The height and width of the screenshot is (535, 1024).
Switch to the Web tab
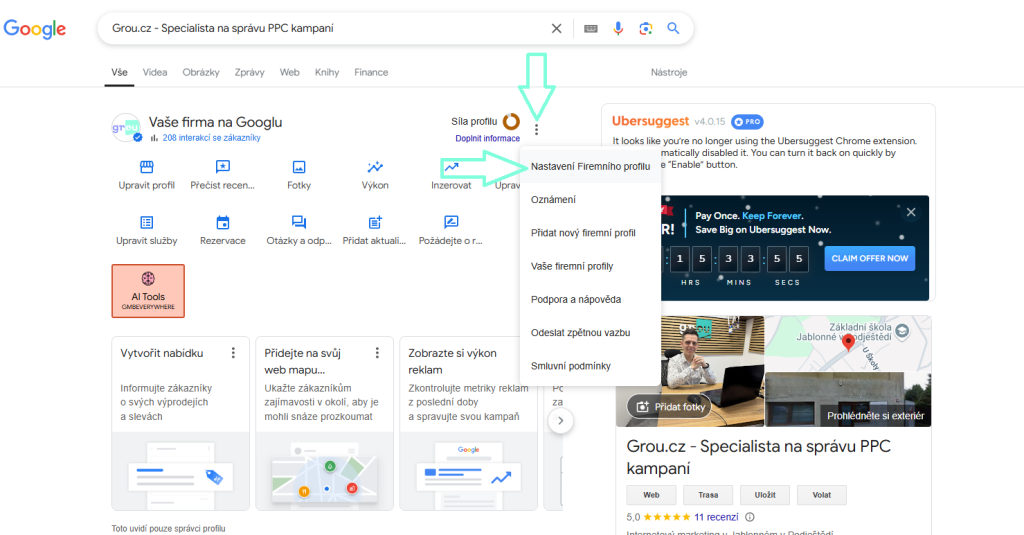(x=290, y=73)
